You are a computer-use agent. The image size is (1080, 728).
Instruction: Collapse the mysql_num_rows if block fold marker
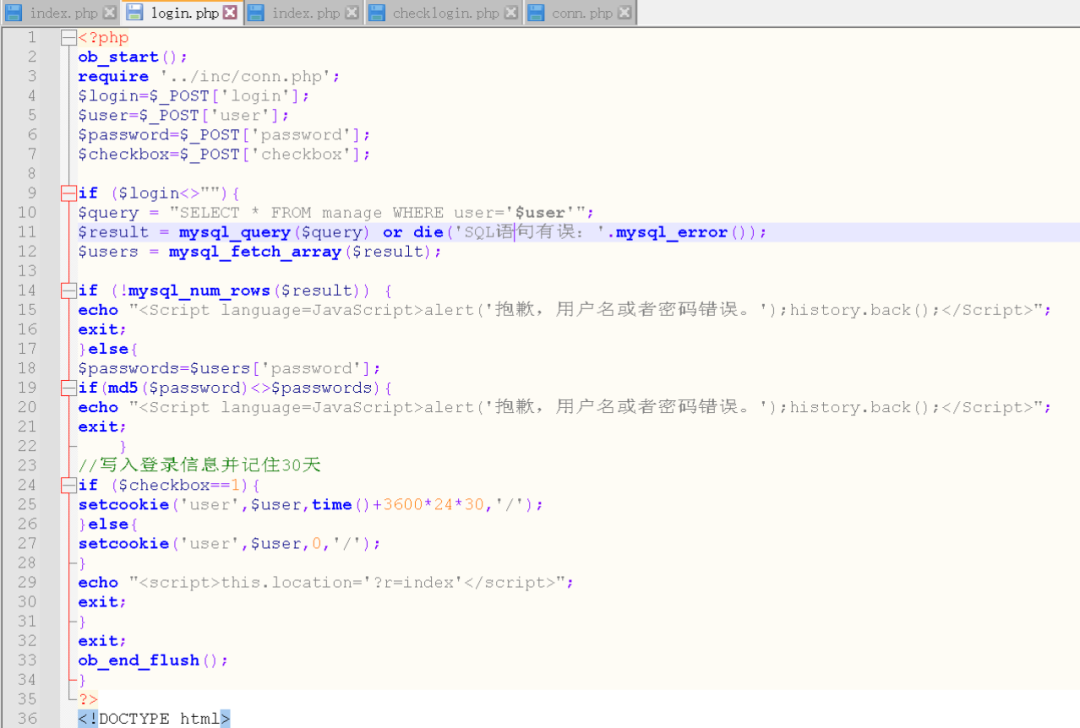[x=68, y=291]
